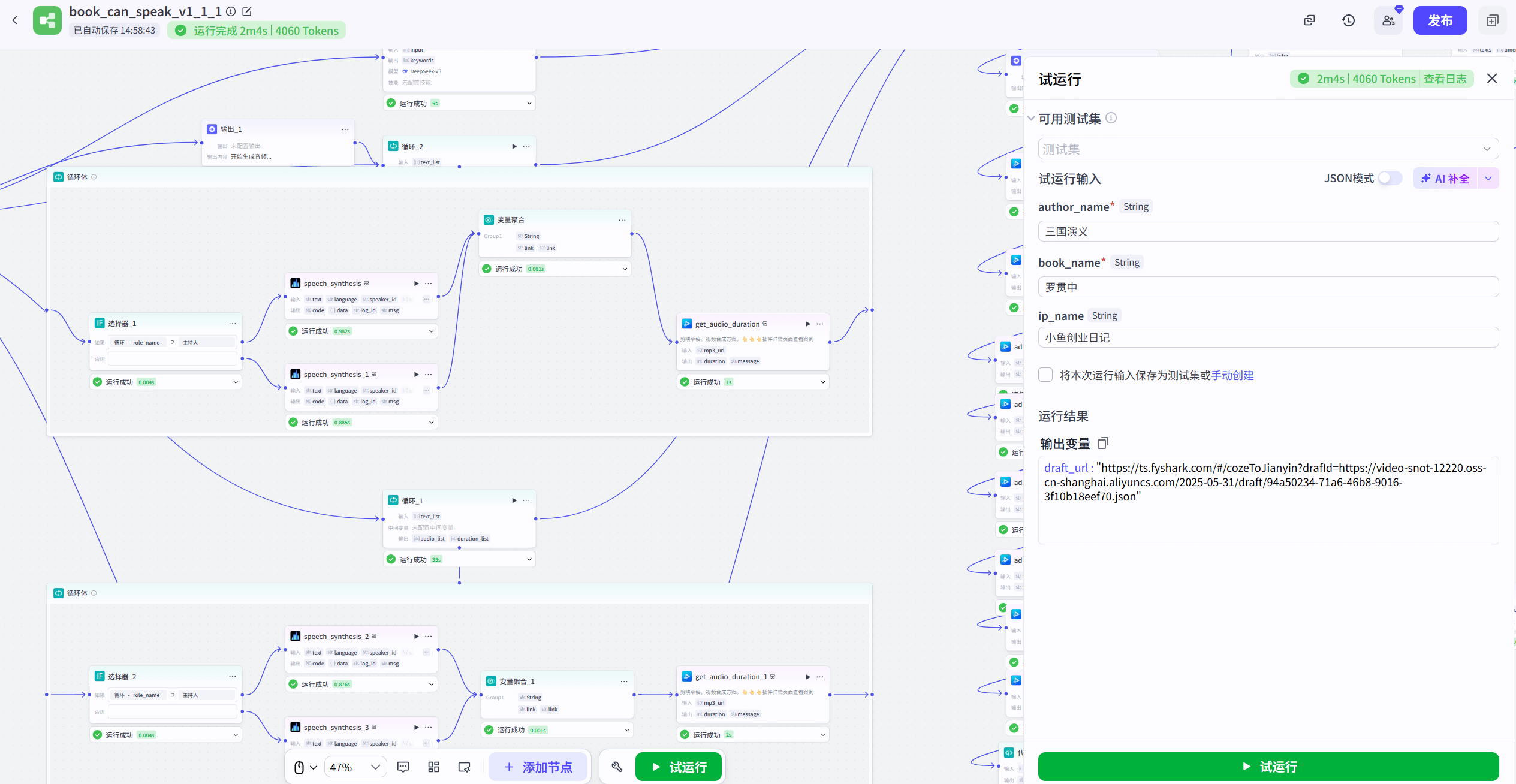Click debug wrench icon in bottom toolbar
Screen dimensions: 1516x784
(617, 767)
